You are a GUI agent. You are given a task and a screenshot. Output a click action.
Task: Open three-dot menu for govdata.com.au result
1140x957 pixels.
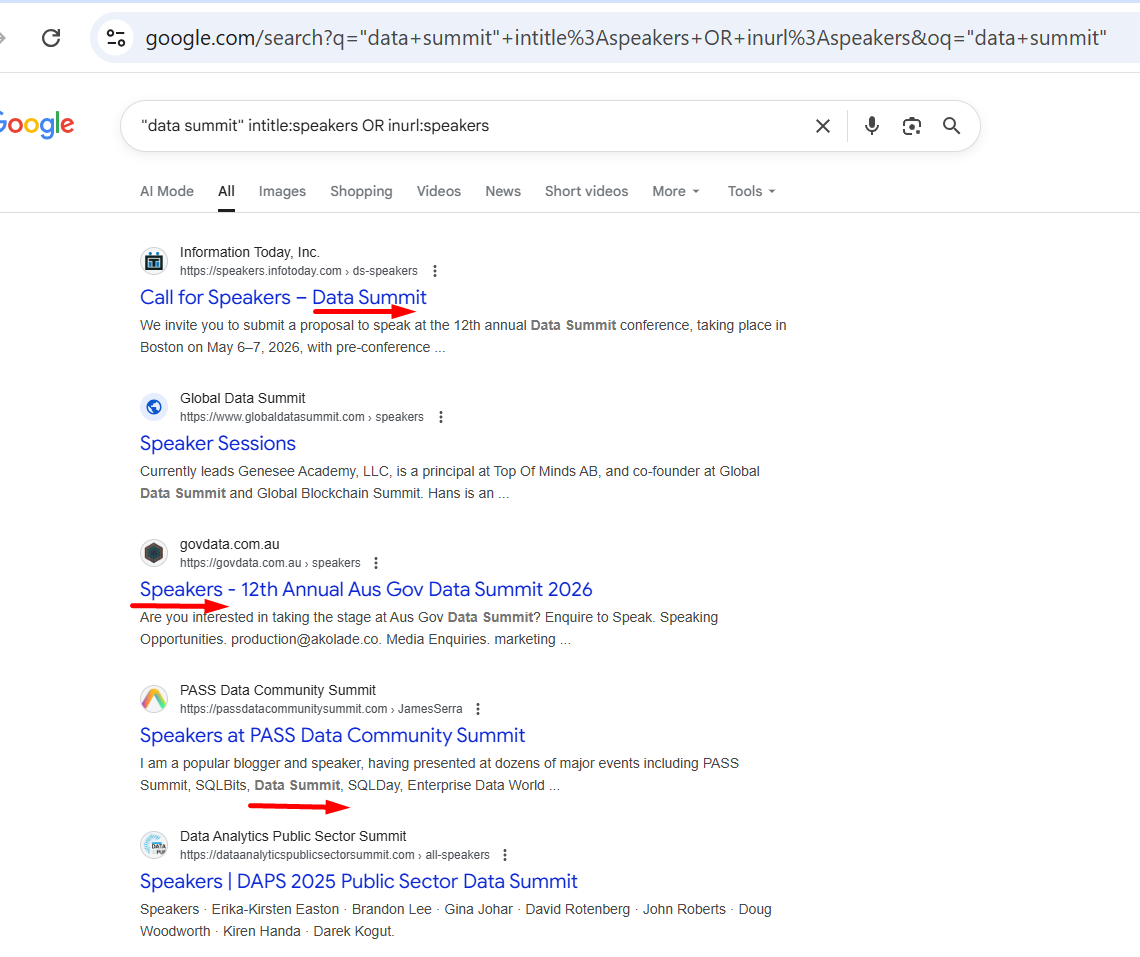(376, 563)
